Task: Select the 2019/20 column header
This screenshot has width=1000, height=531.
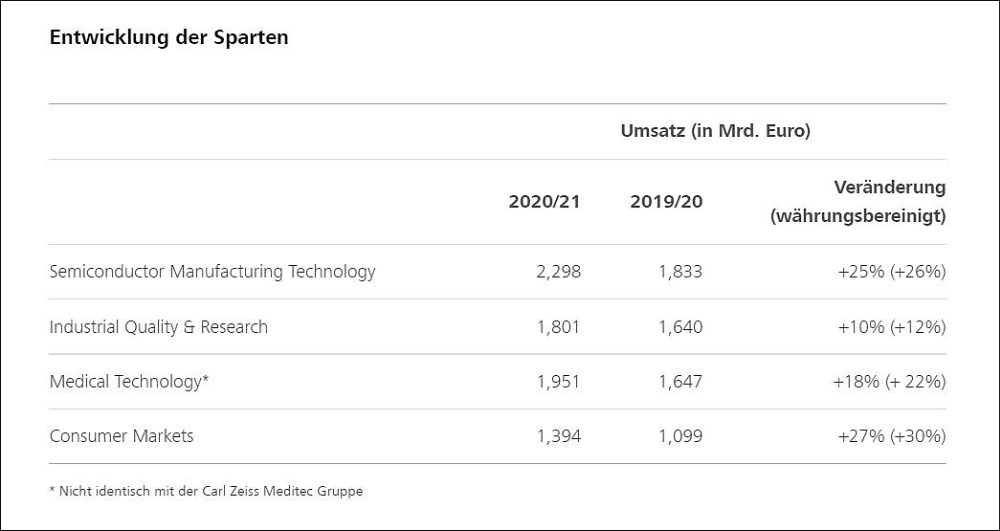Action: tap(666, 201)
